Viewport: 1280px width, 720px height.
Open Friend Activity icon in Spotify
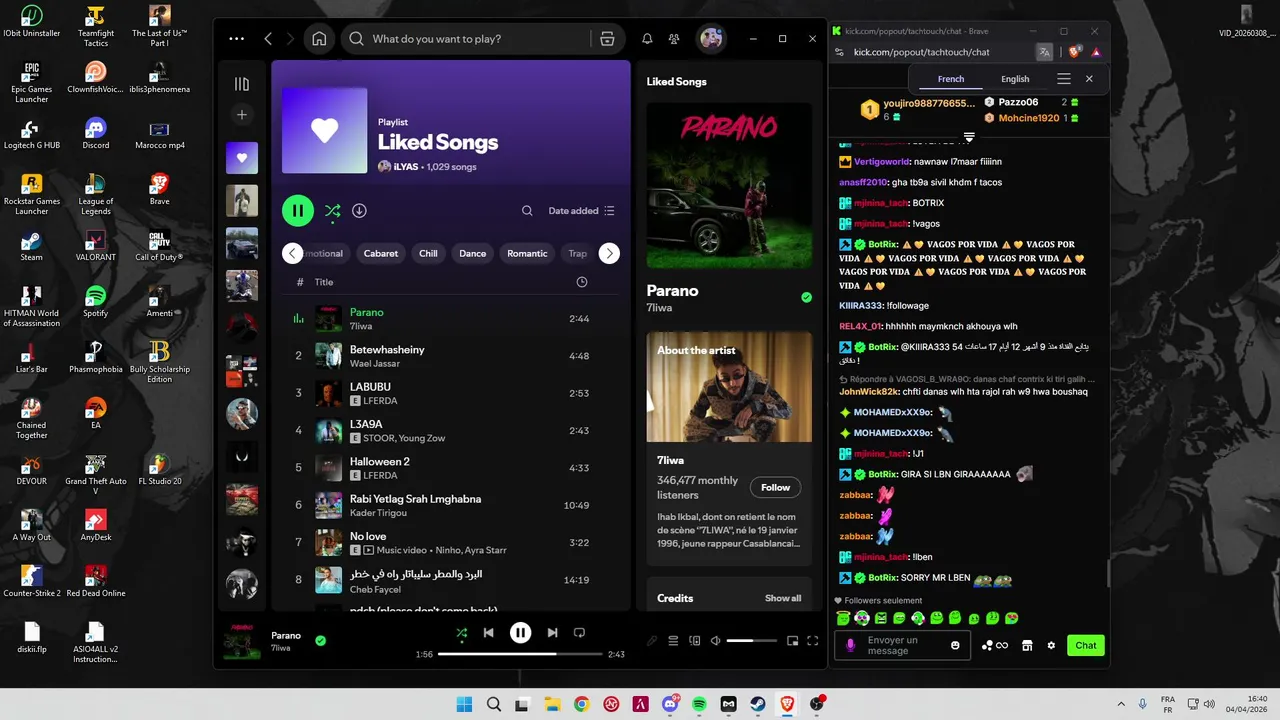coord(674,39)
